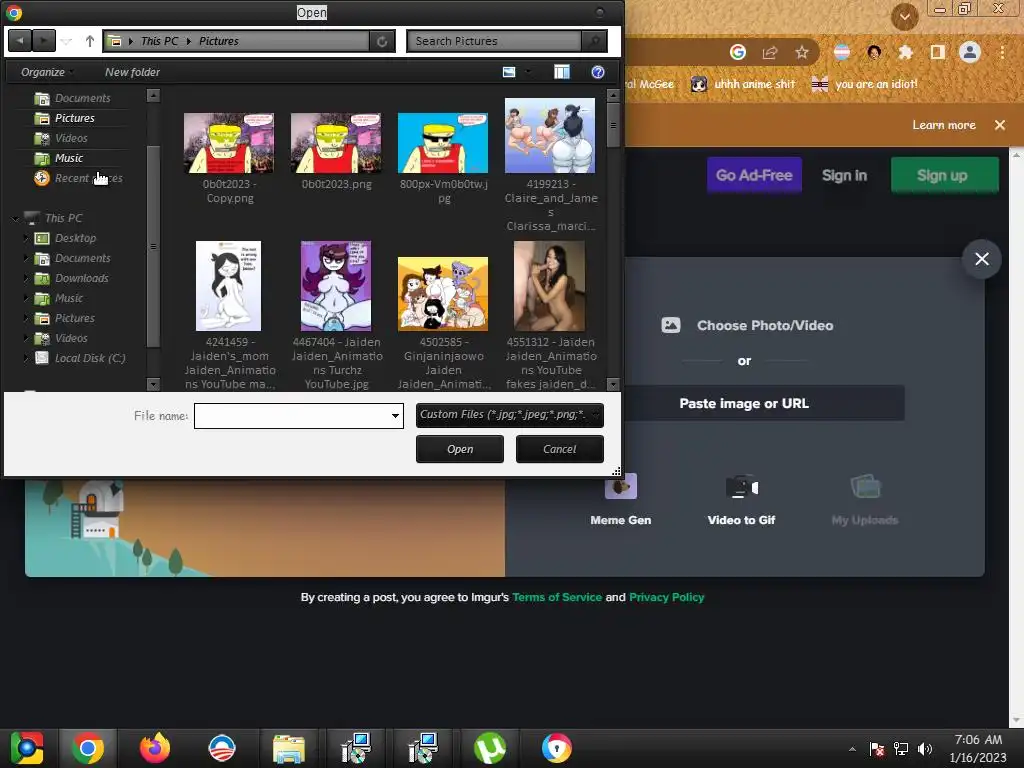The image size is (1024, 768).
Task: Open File Explorer from the taskbar
Action: [x=289, y=748]
